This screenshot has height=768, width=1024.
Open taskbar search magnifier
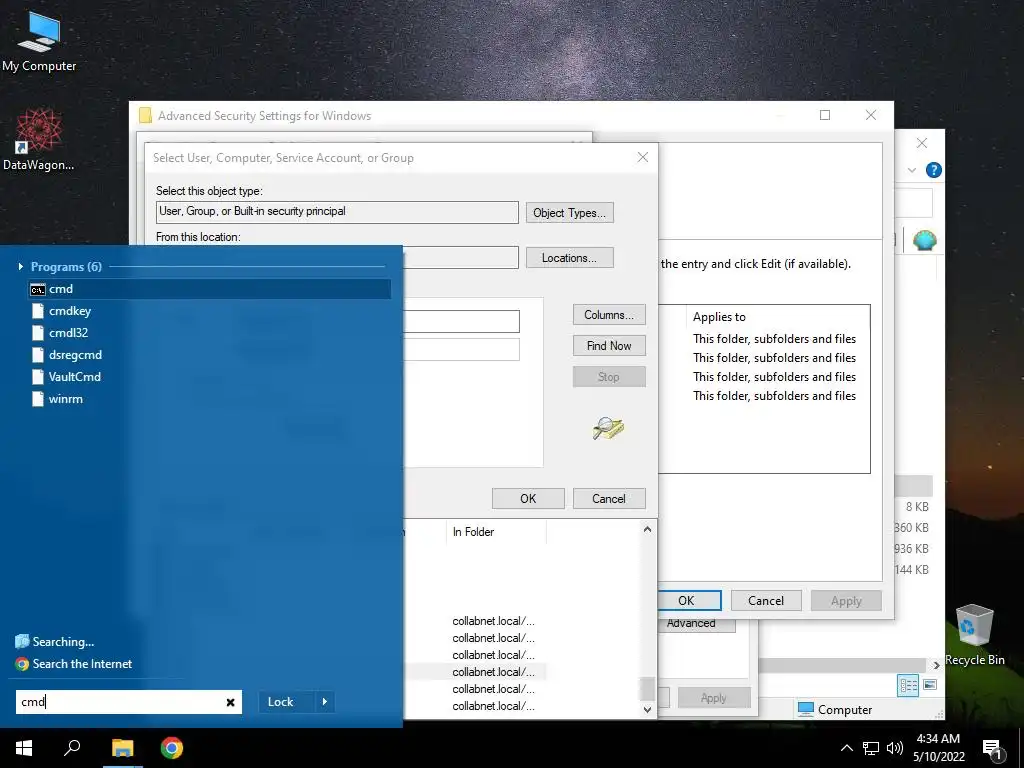(72, 748)
